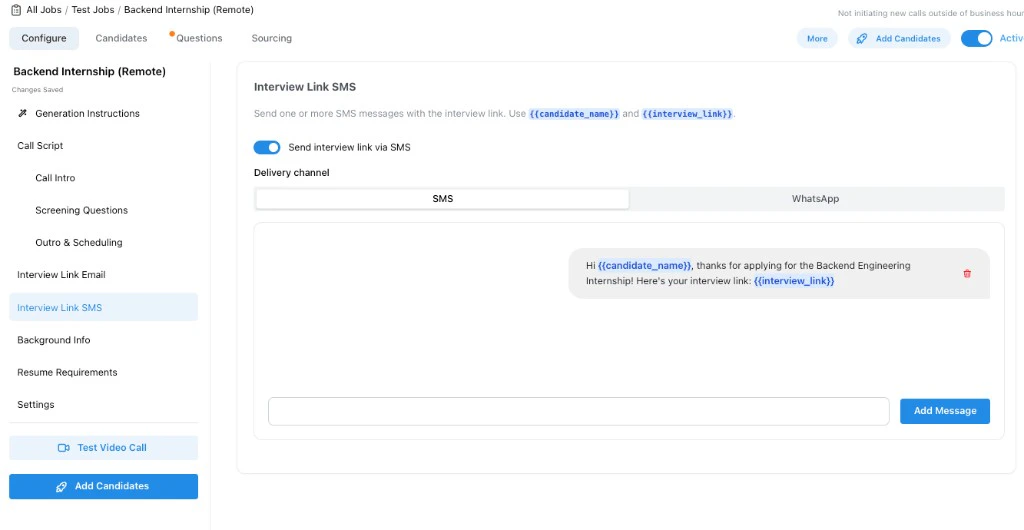Screen dimensions: 1024x530
Task: Click the Interview Link SMS heading
Action: pos(304,87)
